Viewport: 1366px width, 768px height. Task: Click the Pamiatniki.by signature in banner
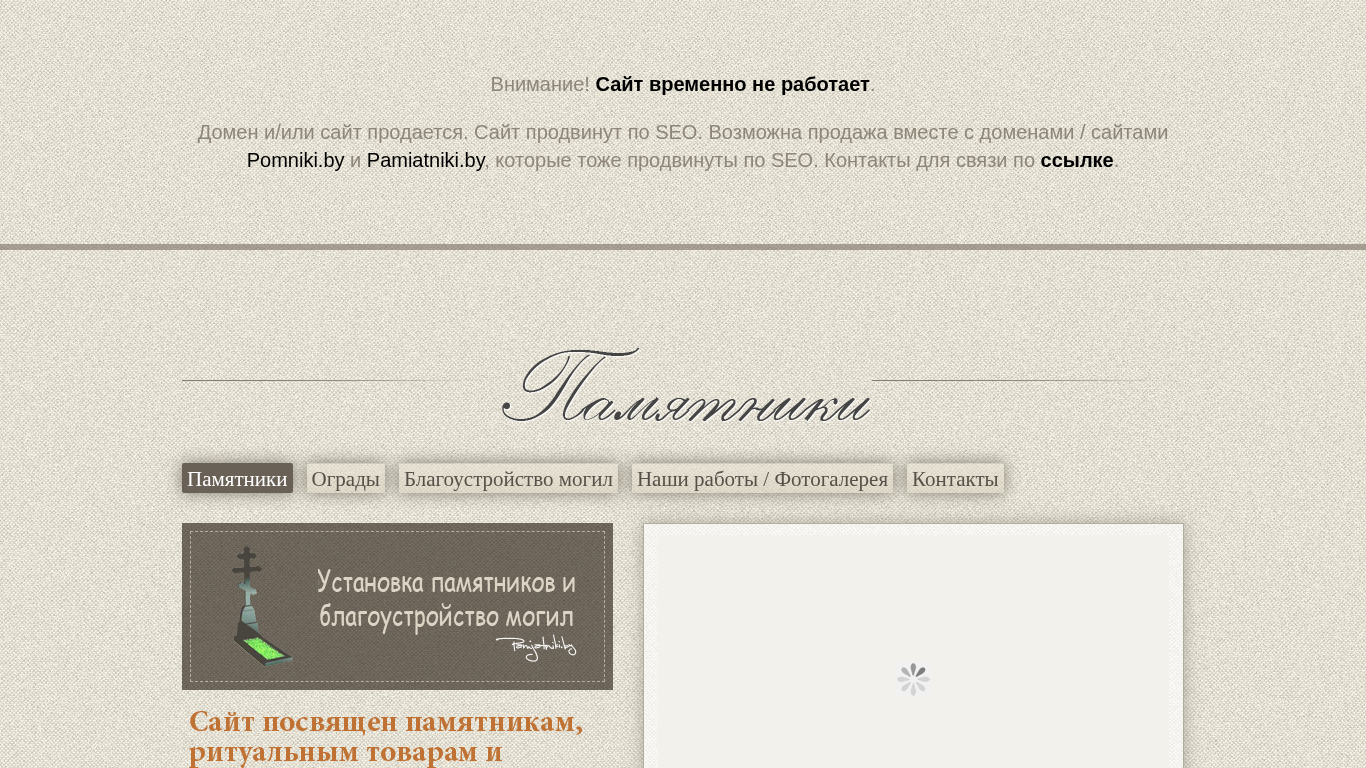coord(537,647)
